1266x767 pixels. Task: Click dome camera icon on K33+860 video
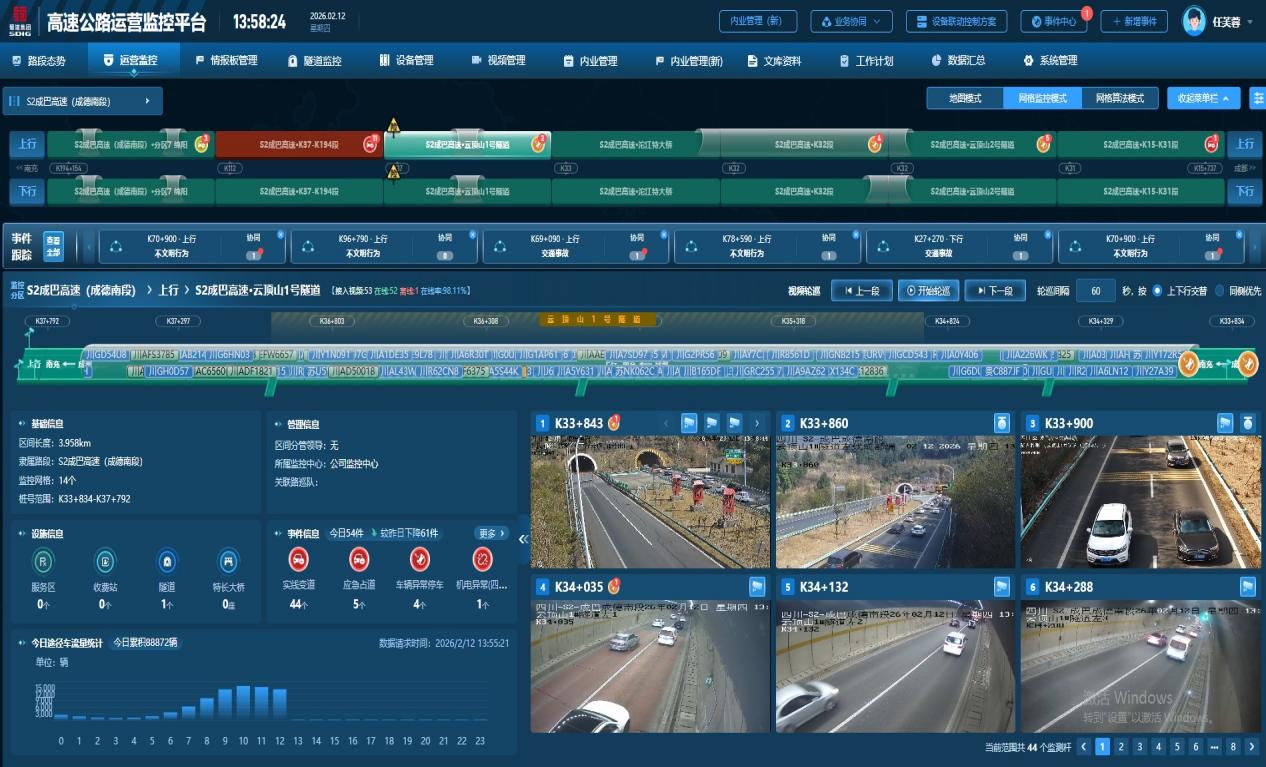1001,423
